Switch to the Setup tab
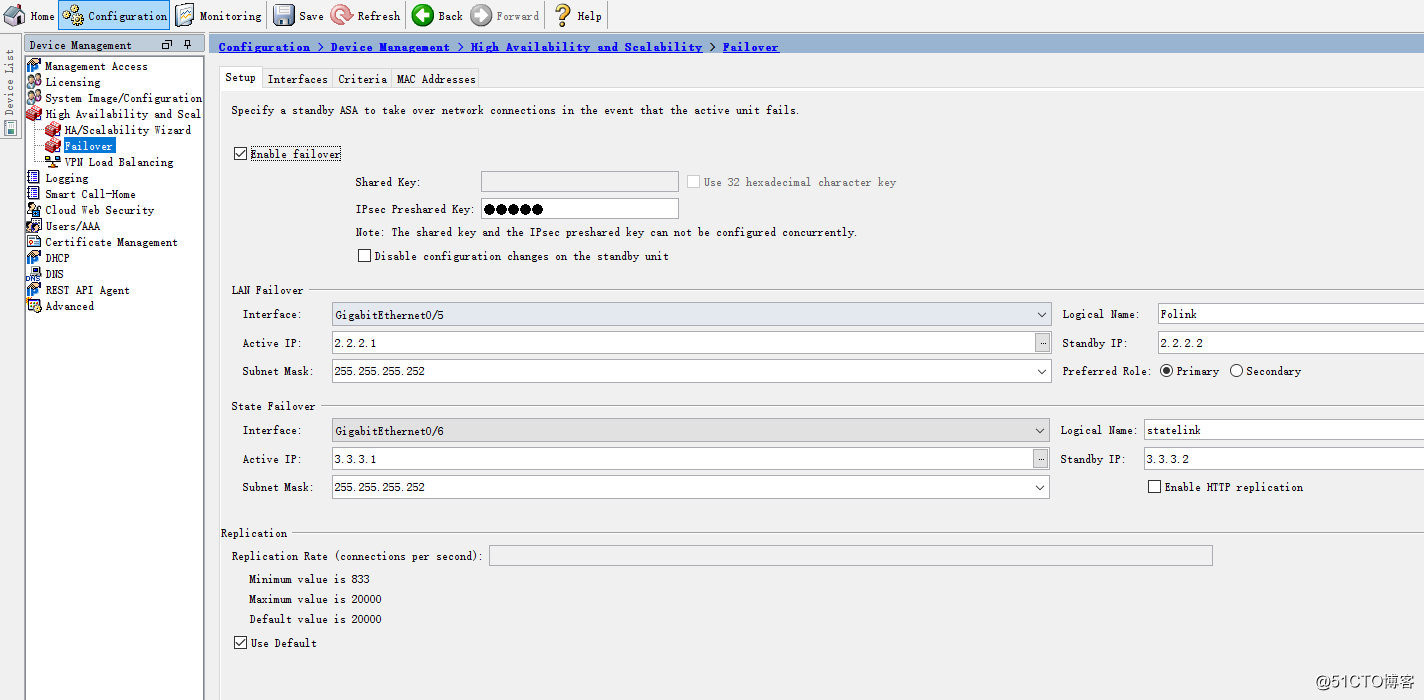Image resolution: width=1424 pixels, height=700 pixels. pos(240,78)
